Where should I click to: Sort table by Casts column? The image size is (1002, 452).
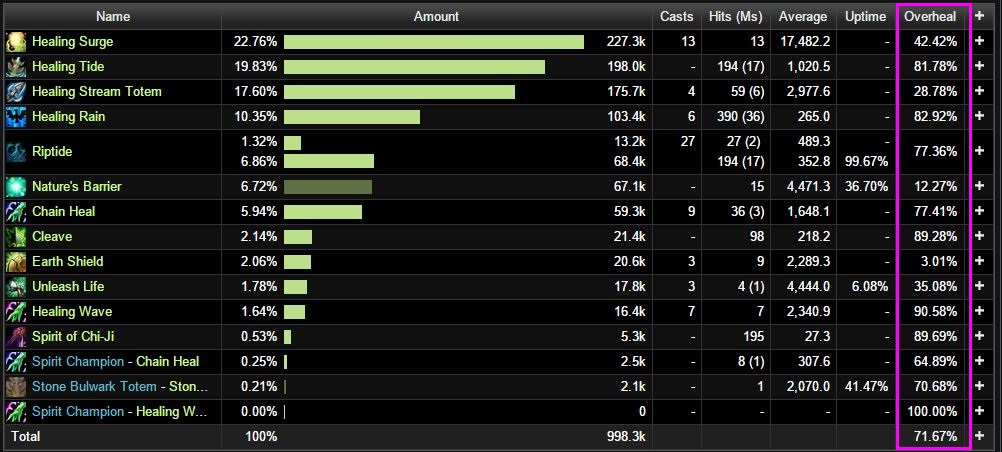(x=676, y=16)
